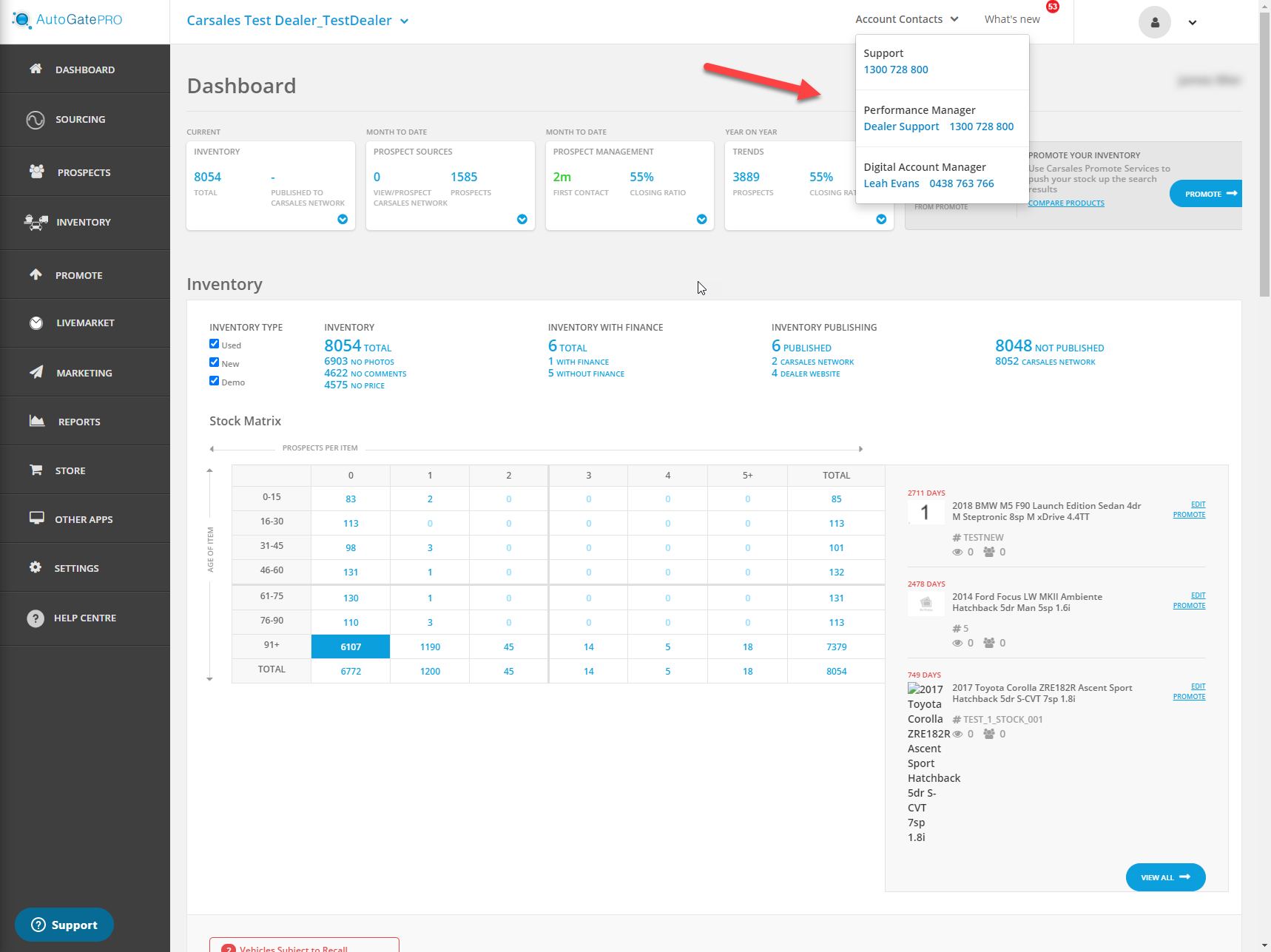
Task: Expand the Prospect Sources card chevron
Action: [x=522, y=219]
